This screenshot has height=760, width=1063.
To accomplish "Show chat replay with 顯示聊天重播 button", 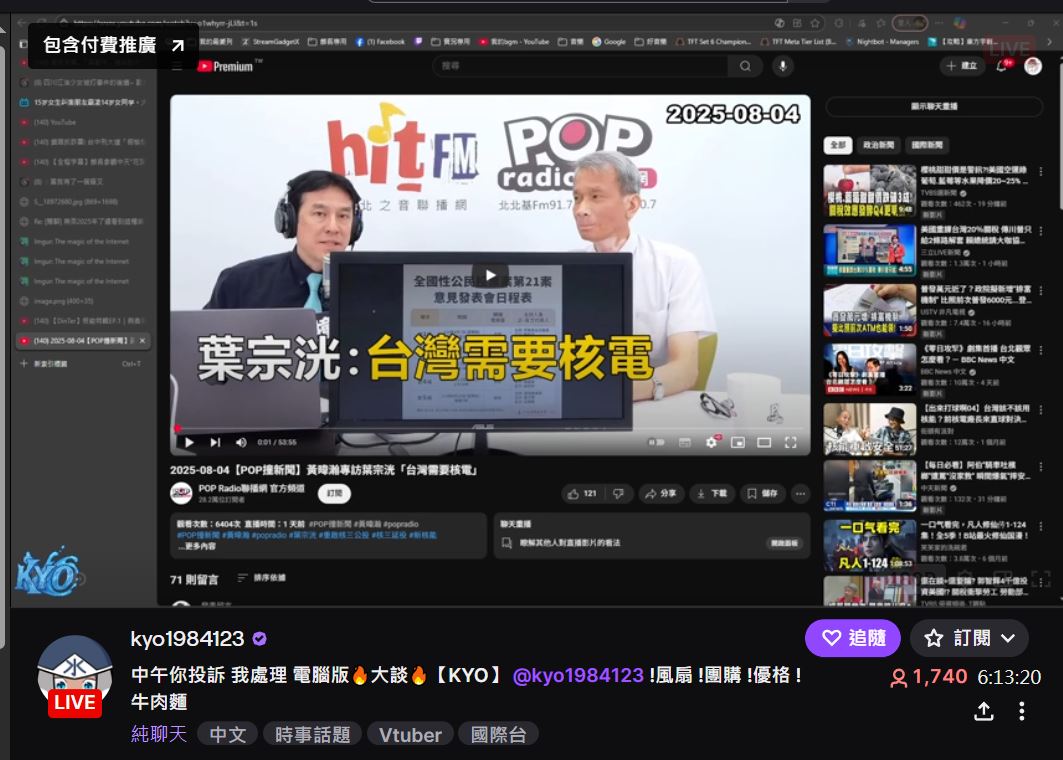I will pos(934,106).
